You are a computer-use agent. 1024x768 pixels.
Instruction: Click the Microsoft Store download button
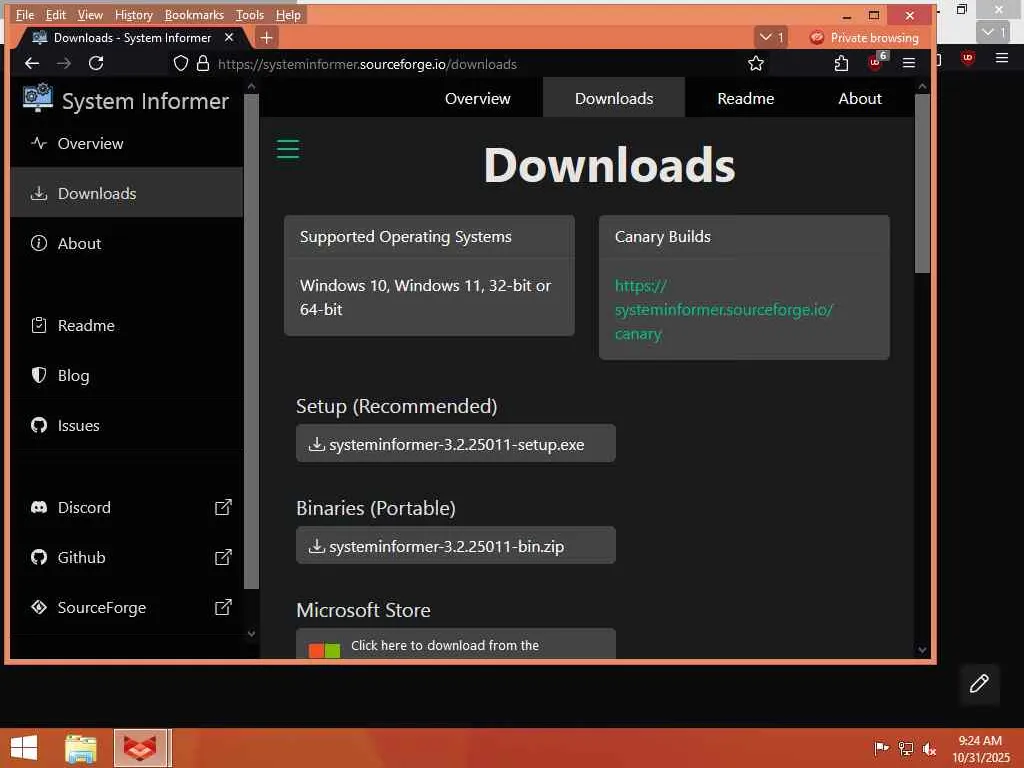pyautogui.click(x=456, y=644)
